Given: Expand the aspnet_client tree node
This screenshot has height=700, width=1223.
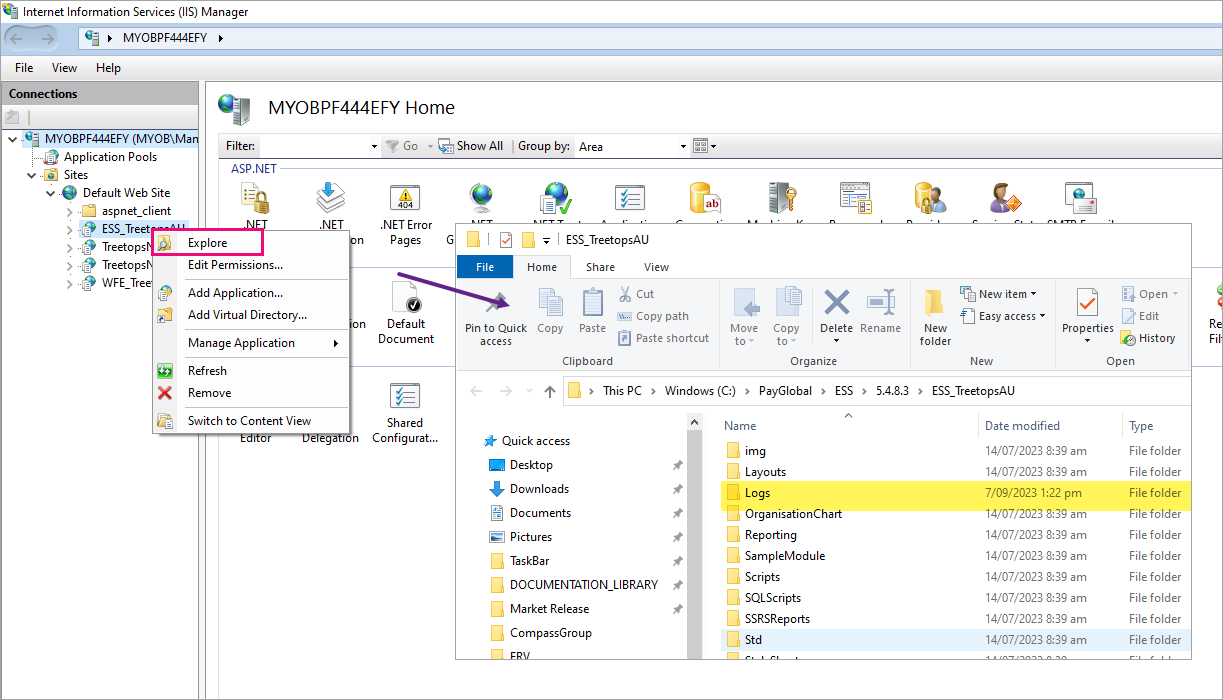Looking at the screenshot, I should coord(68,210).
